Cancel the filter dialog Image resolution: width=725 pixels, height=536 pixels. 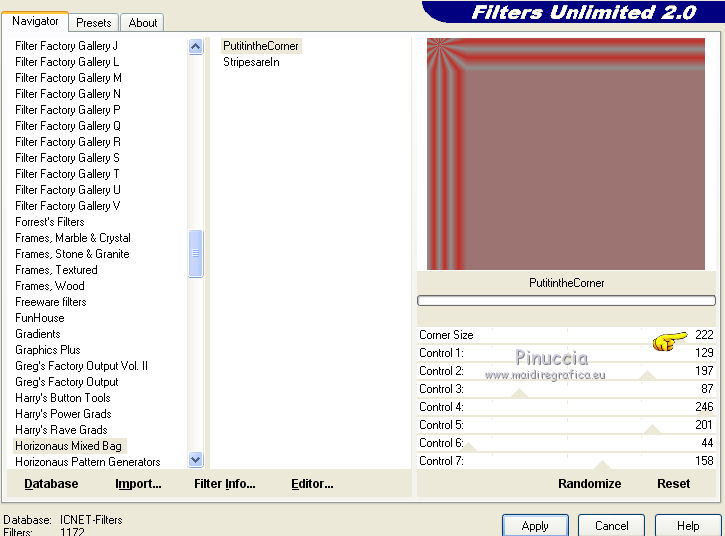pyautogui.click(x=611, y=526)
